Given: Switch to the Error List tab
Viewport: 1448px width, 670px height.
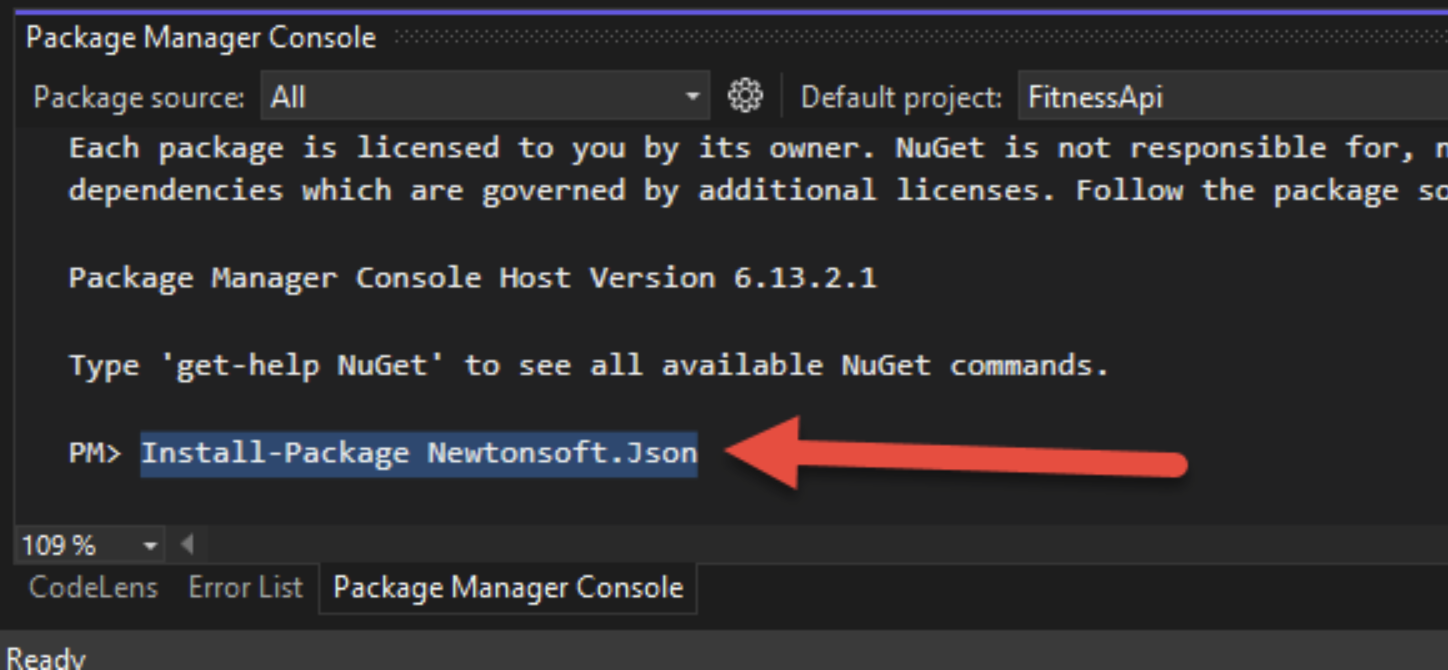Looking at the screenshot, I should pyautogui.click(x=245, y=587).
